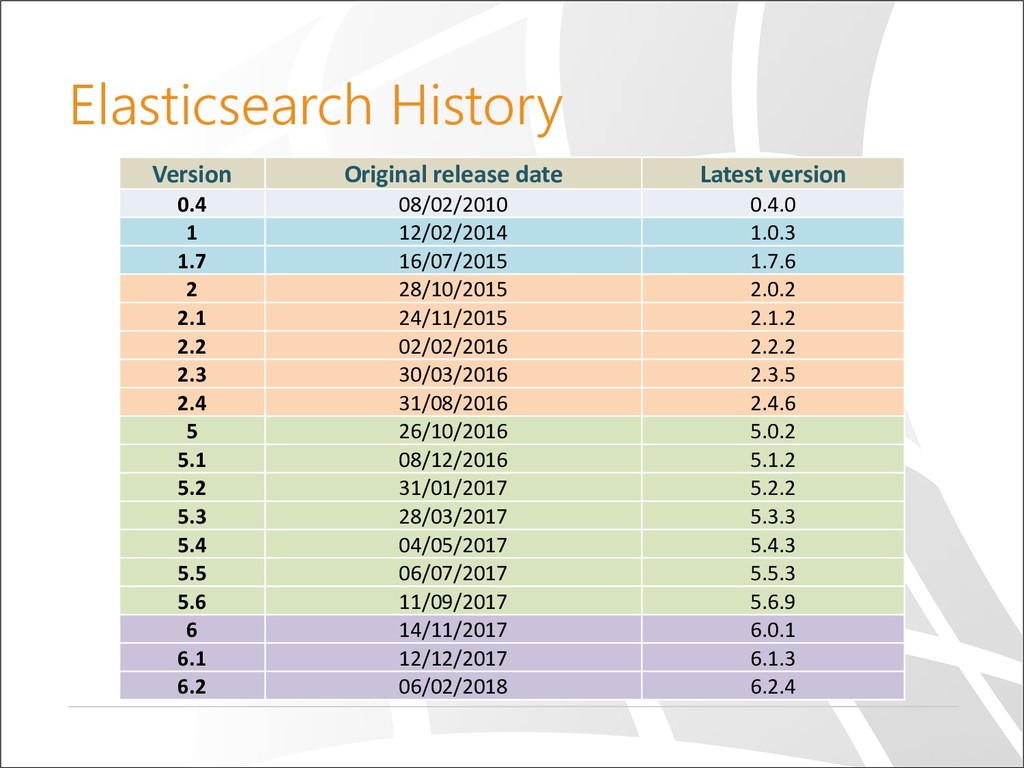Click the release date '28/10/2015'
The height and width of the screenshot is (768, 1024).
453,289
